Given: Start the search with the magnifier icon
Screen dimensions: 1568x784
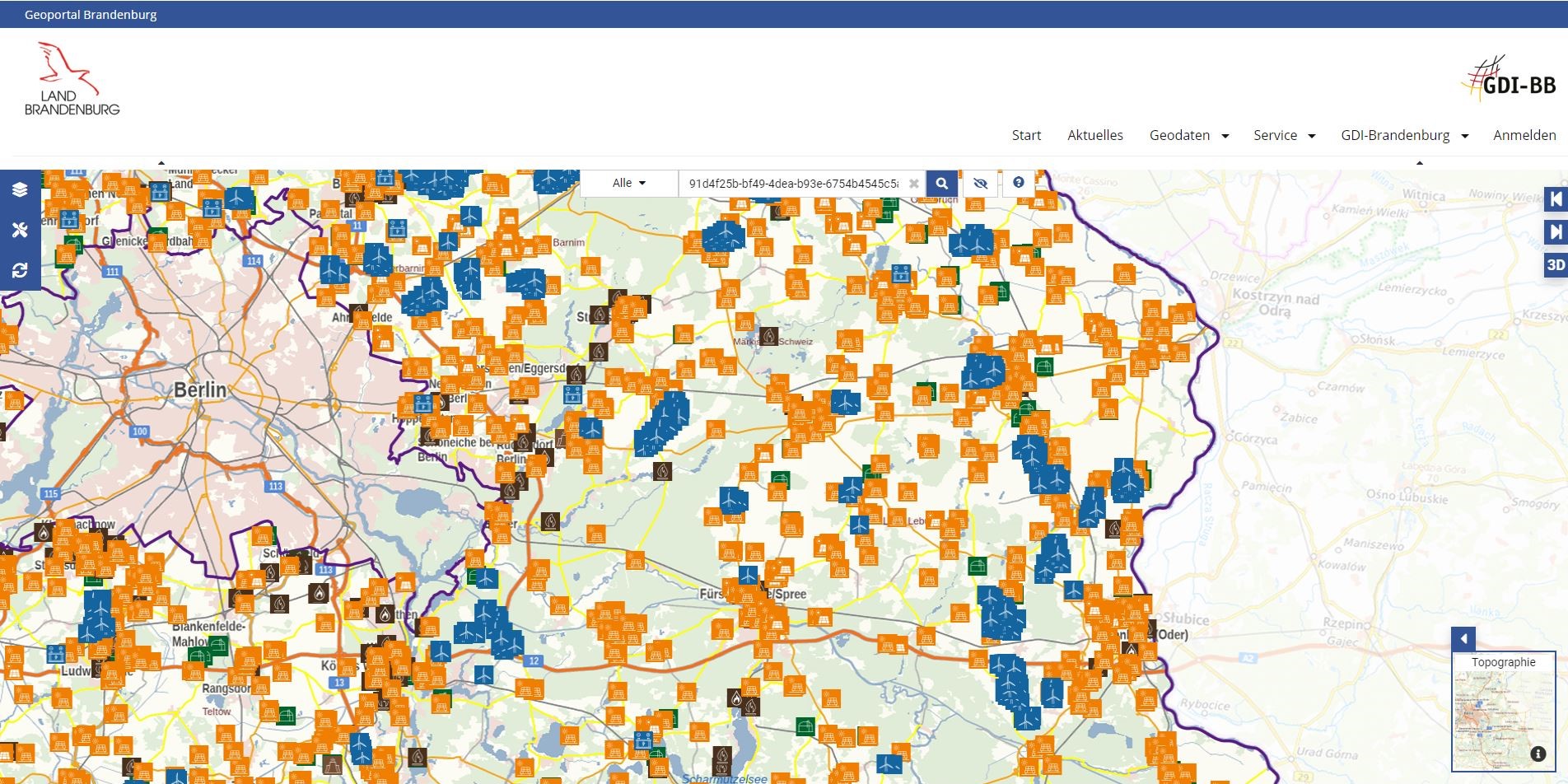Looking at the screenshot, I should [941, 183].
